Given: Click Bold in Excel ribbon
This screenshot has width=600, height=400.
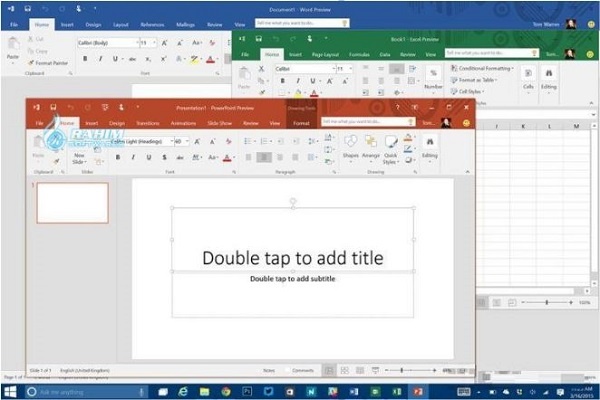Looking at the screenshot, I should [x=282, y=81].
